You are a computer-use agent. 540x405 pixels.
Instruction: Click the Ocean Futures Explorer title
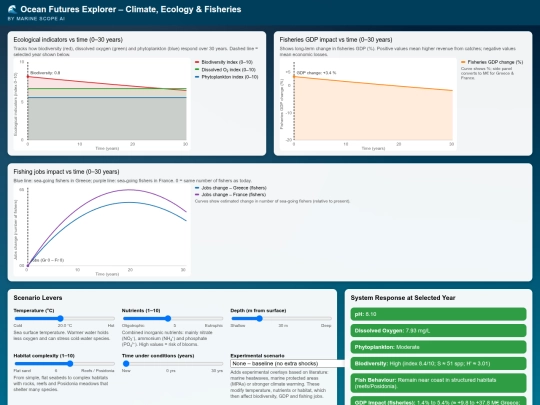[131, 9]
